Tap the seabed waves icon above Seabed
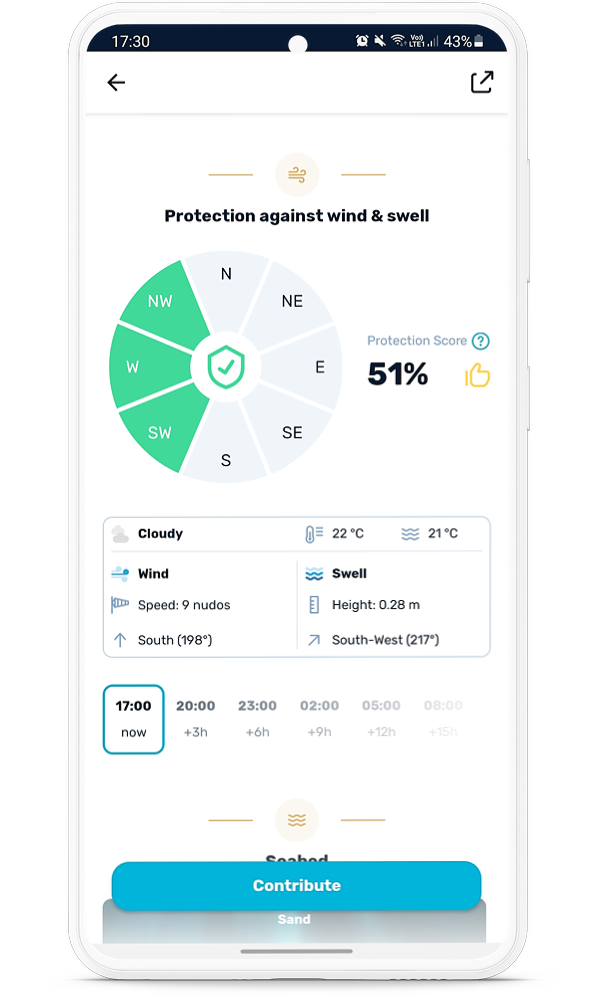 click(x=296, y=819)
